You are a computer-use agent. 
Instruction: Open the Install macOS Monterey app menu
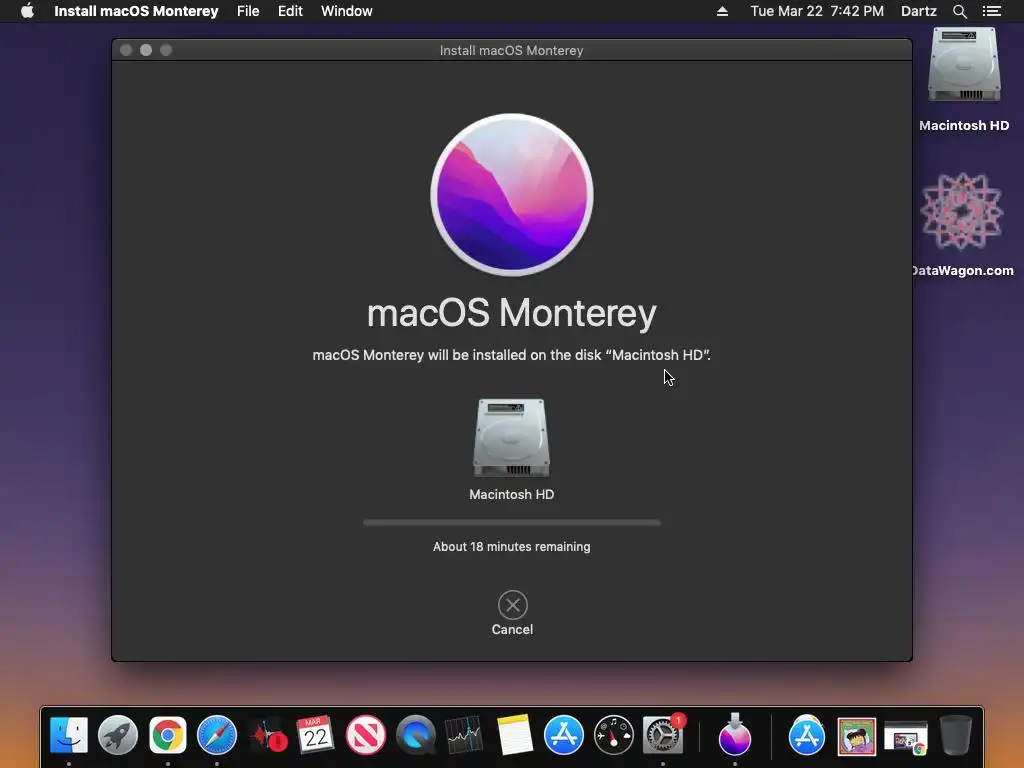136,11
